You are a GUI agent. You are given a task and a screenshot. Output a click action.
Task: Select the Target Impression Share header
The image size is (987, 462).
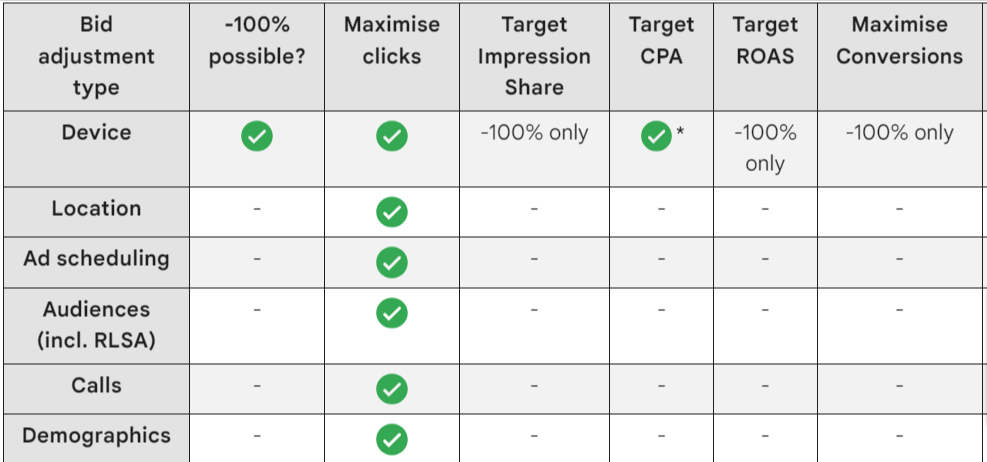point(534,57)
